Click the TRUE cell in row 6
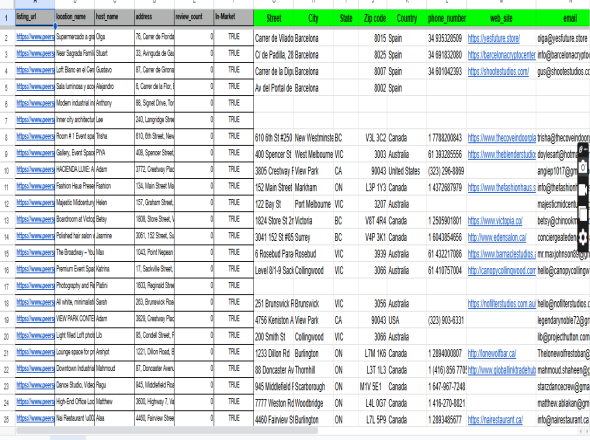Image resolution: width=590 pixels, height=440 pixels. pos(234,103)
